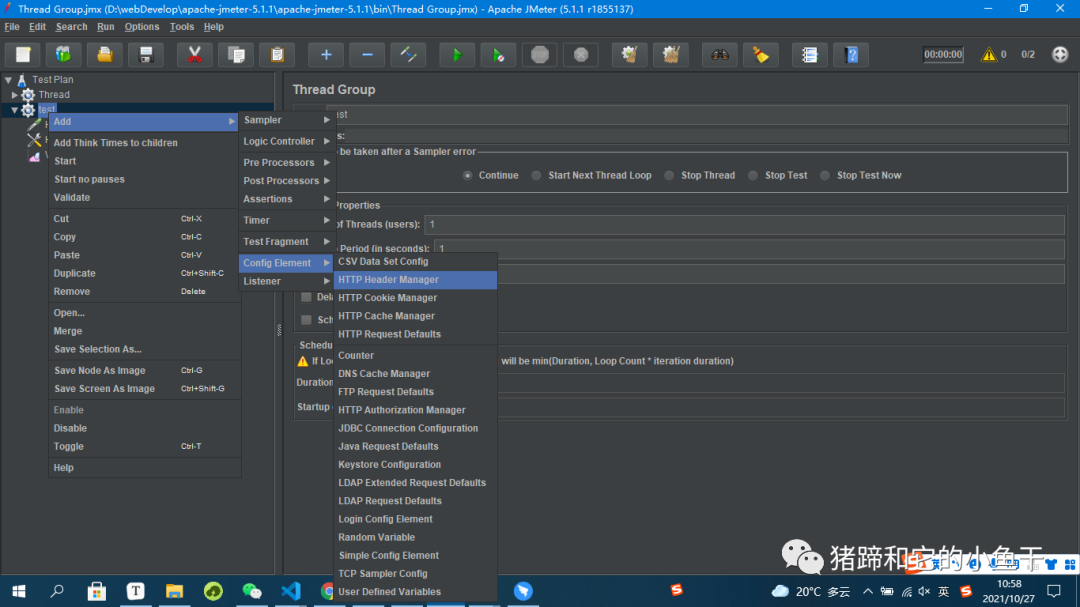Open the Test Fragment submenu

[287, 242]
